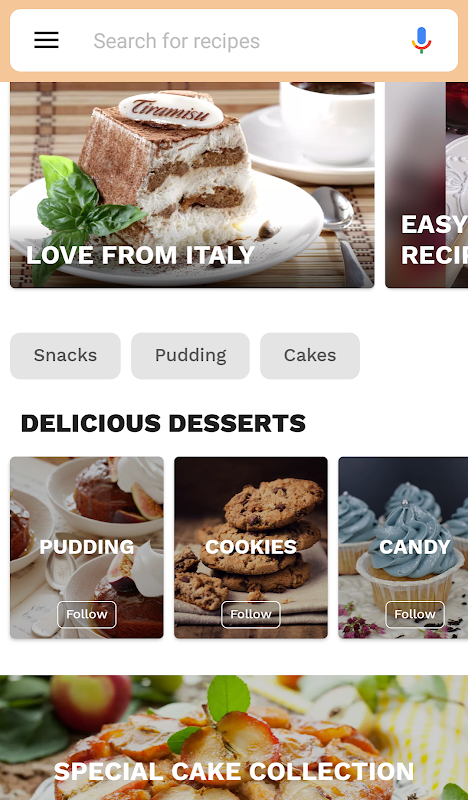Follow the Candy category
468x800 pixels.
coord(415,614)
